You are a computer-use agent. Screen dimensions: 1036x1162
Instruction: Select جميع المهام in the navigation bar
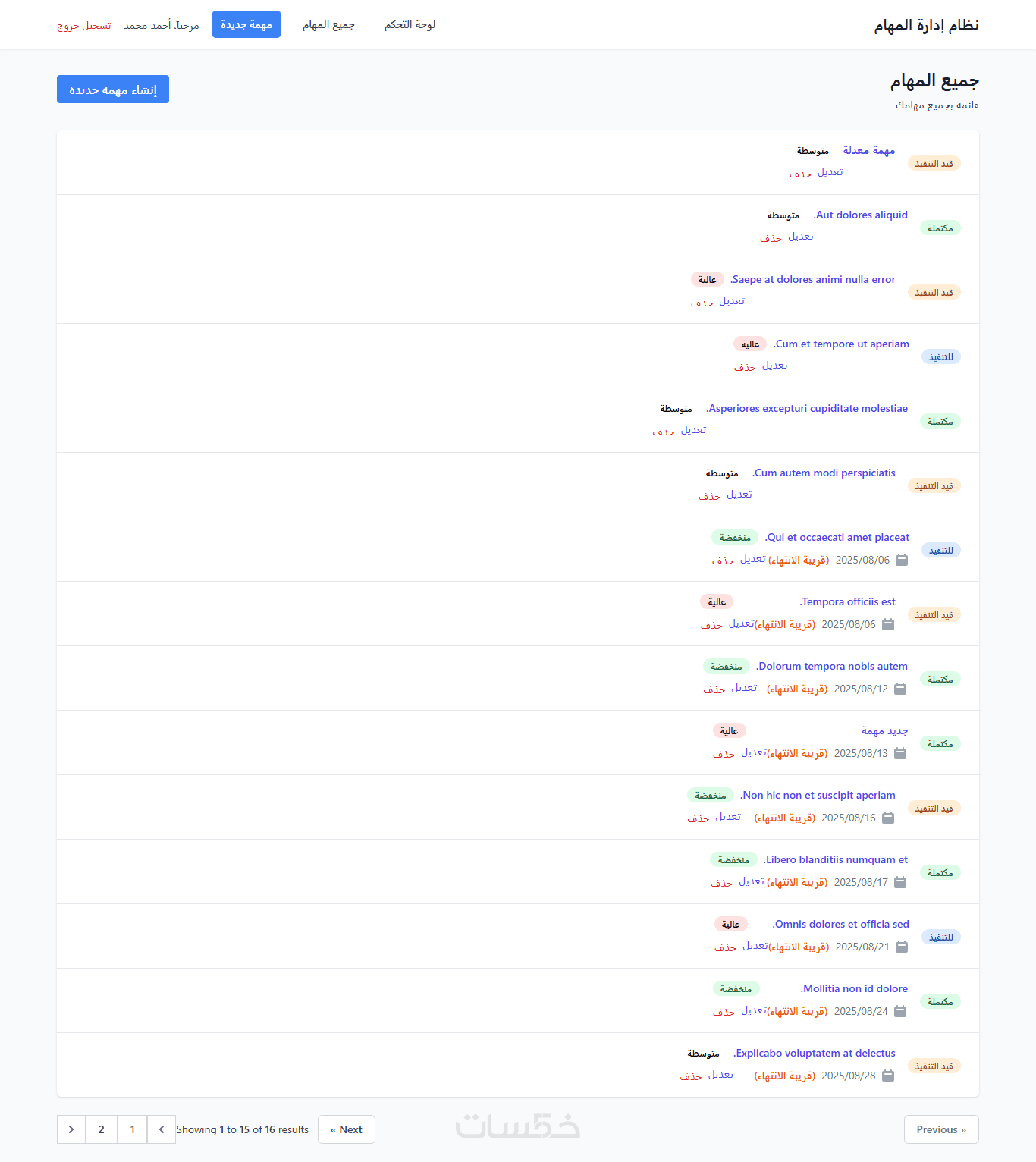point(328,25)
